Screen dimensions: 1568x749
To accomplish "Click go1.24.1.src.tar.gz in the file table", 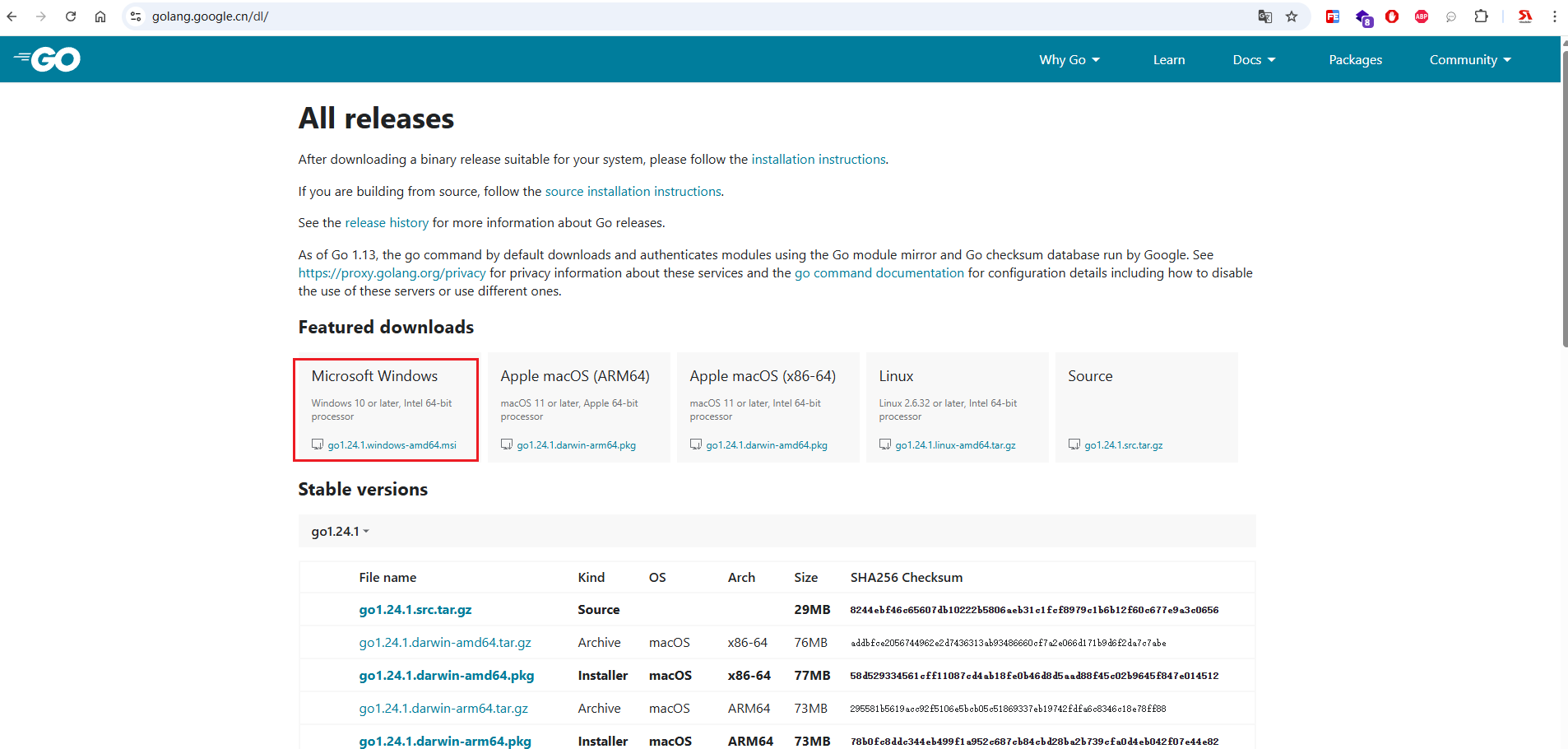I will pyautogui.click(x=415, y=610).
